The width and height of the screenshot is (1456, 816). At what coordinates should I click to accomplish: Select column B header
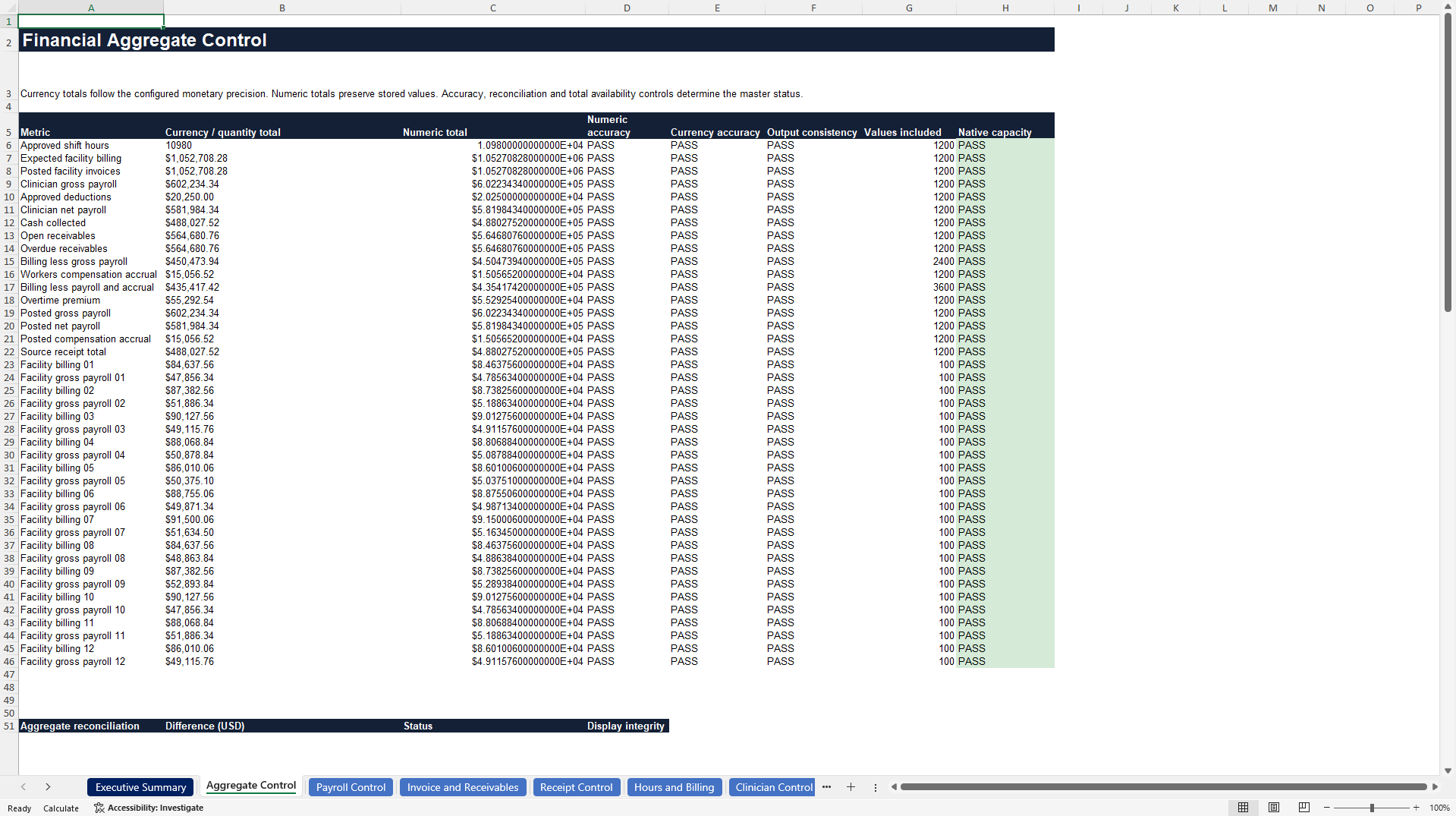point(282,8)
